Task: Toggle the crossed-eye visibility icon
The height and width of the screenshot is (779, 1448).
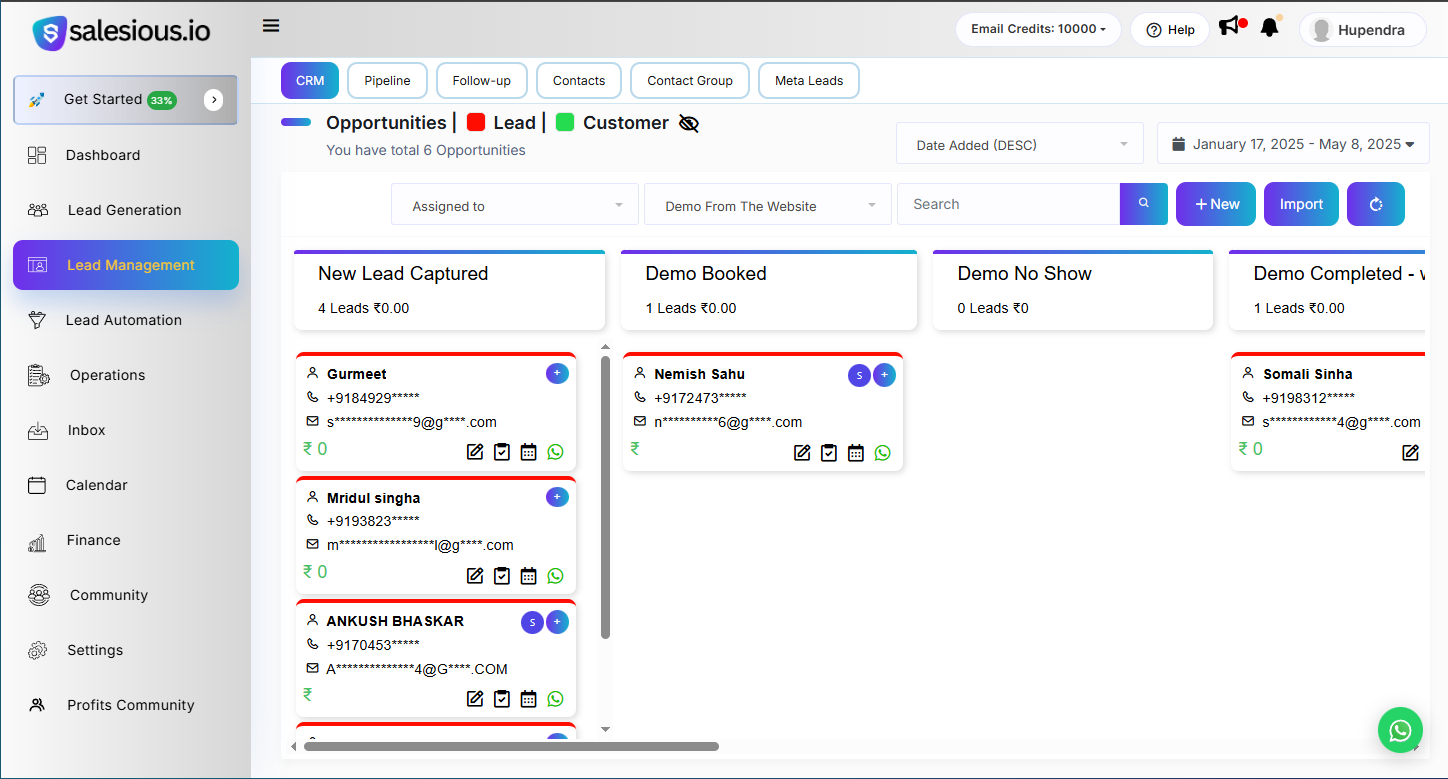Action: click(x=688, y=123)
